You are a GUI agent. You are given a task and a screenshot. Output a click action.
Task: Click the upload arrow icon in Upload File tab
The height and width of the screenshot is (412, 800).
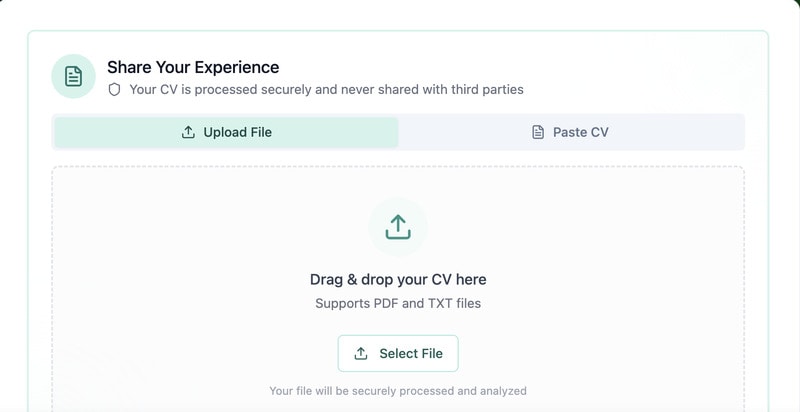188,132
